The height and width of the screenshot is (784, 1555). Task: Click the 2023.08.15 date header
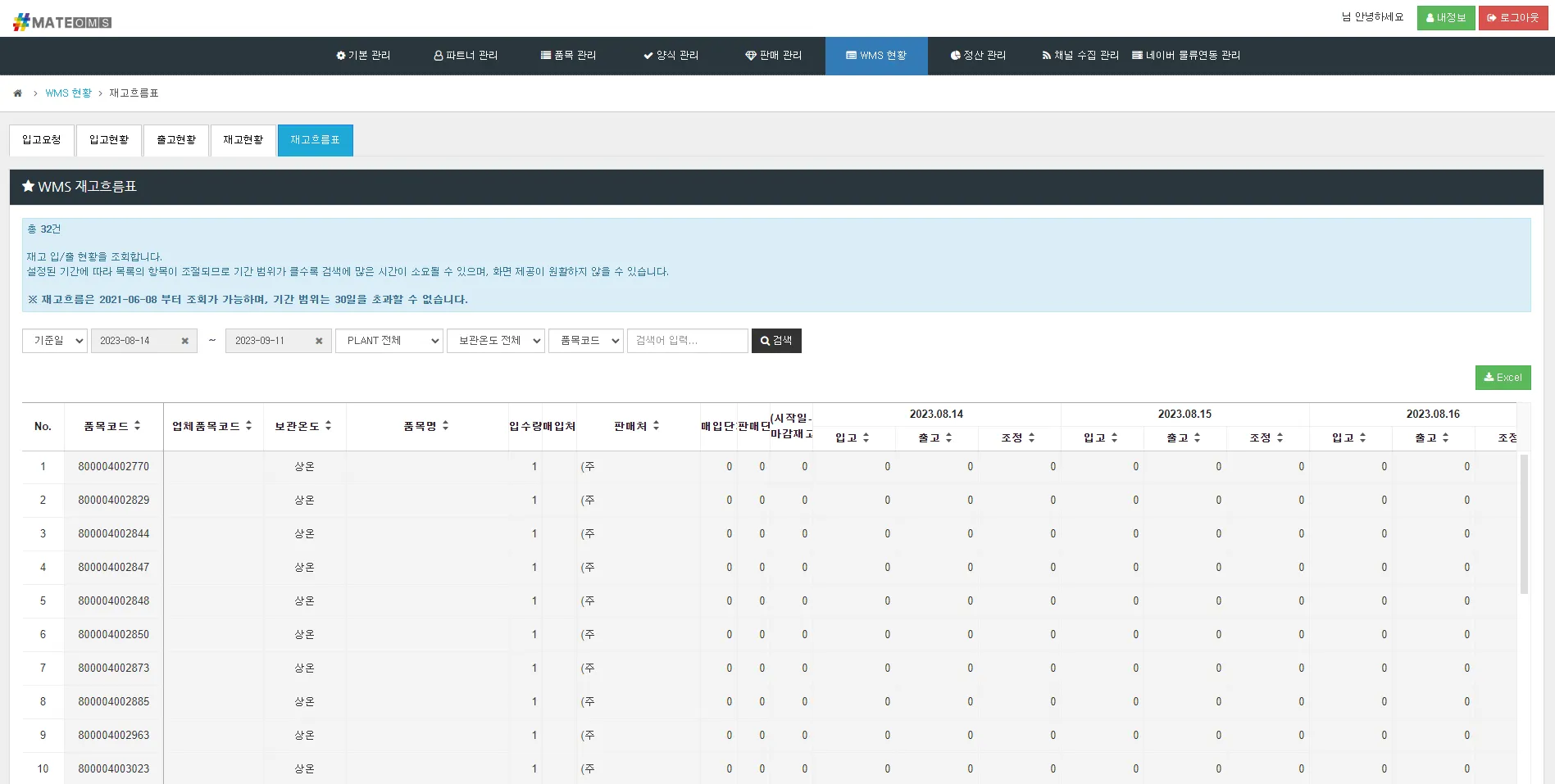[x=1184, y=415]
